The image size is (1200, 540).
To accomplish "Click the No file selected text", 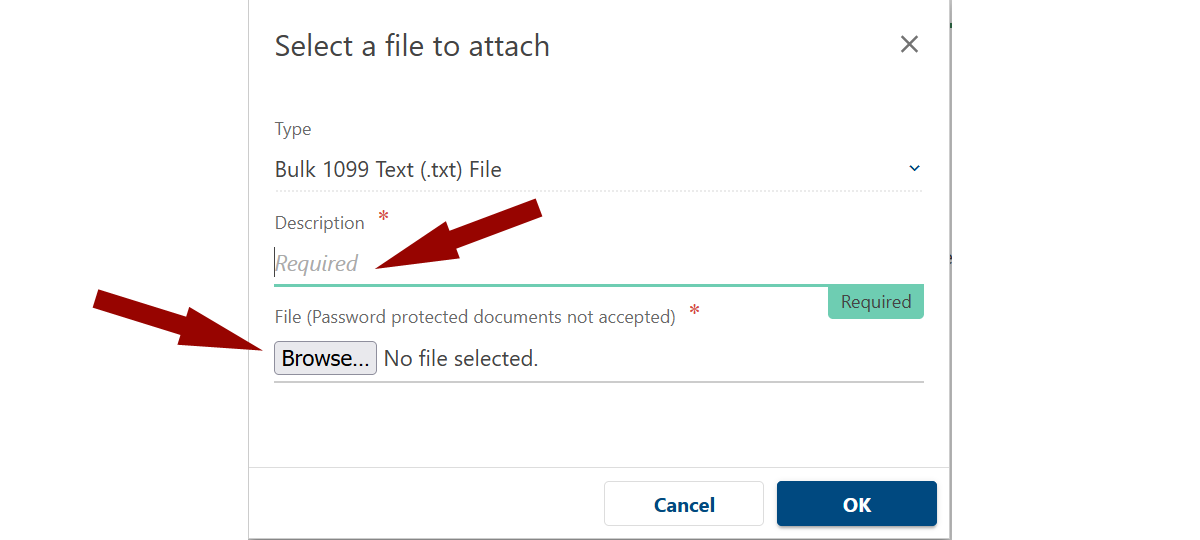I will point(461,359).
